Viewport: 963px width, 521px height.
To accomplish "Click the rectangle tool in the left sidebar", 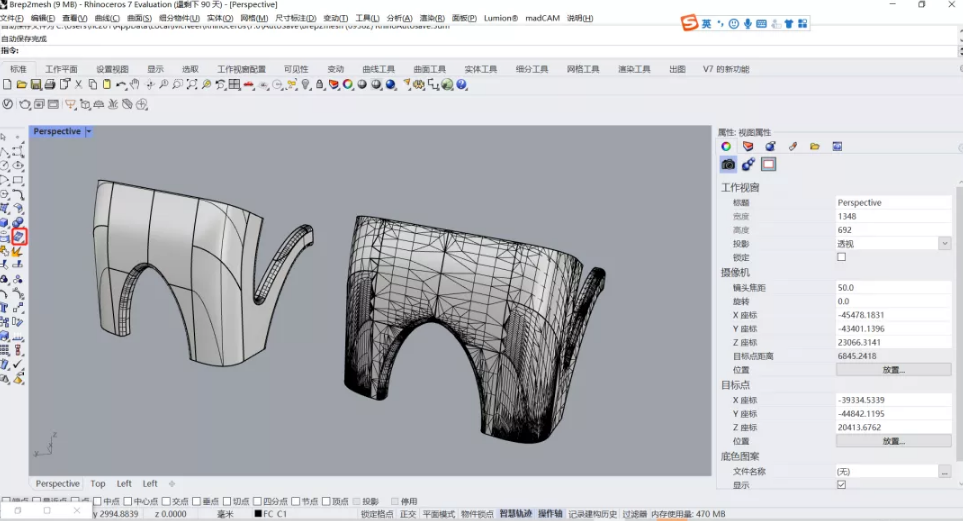I will click(x=18, y=179).
